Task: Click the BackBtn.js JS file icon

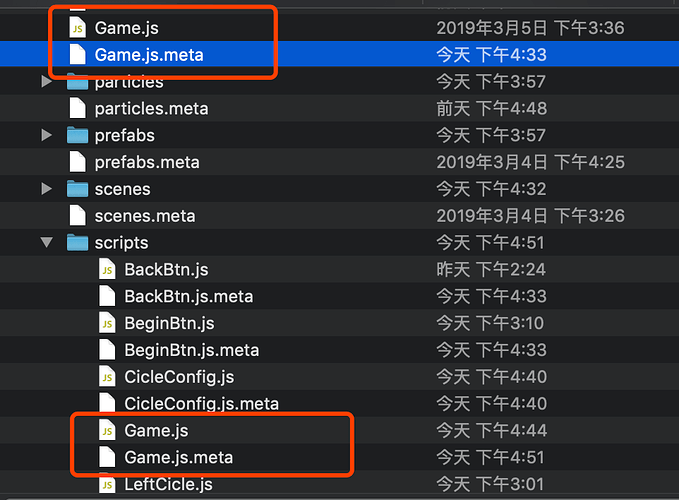Action: (x=107, y=269)
